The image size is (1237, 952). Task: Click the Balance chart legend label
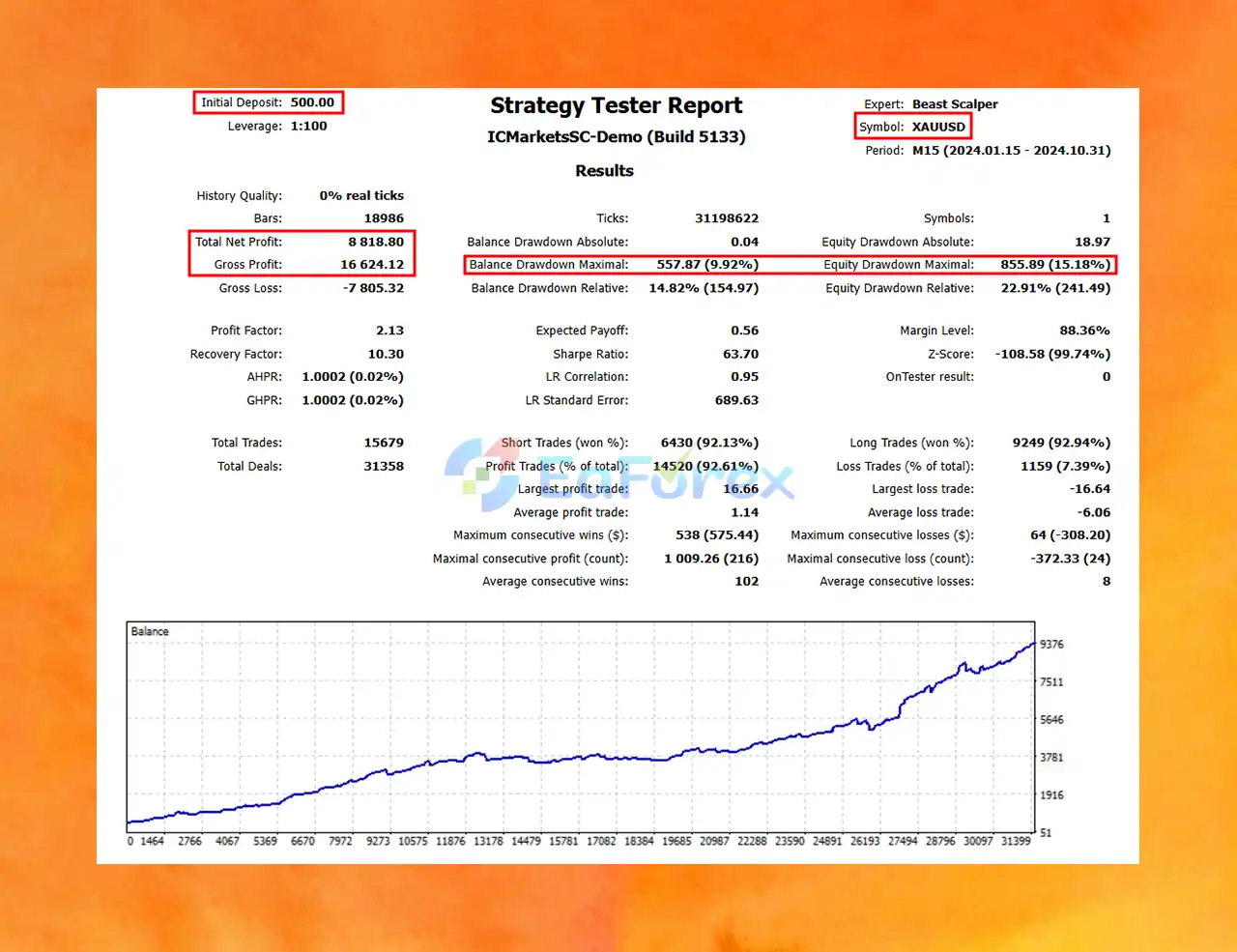click(150, 631)
